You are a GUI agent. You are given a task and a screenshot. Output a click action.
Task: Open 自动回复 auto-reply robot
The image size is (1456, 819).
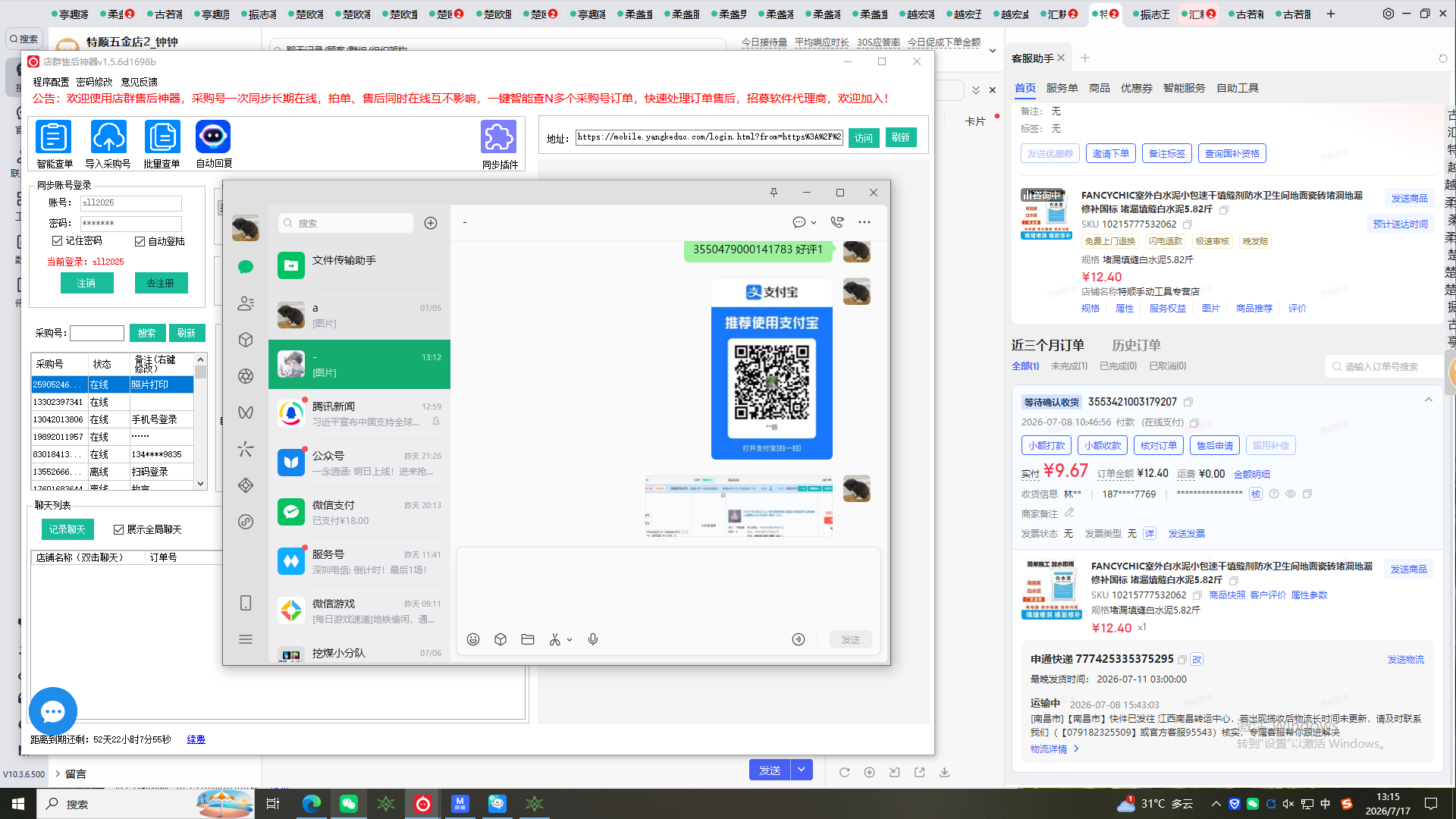pyautogui.click(x=214, y=144)
